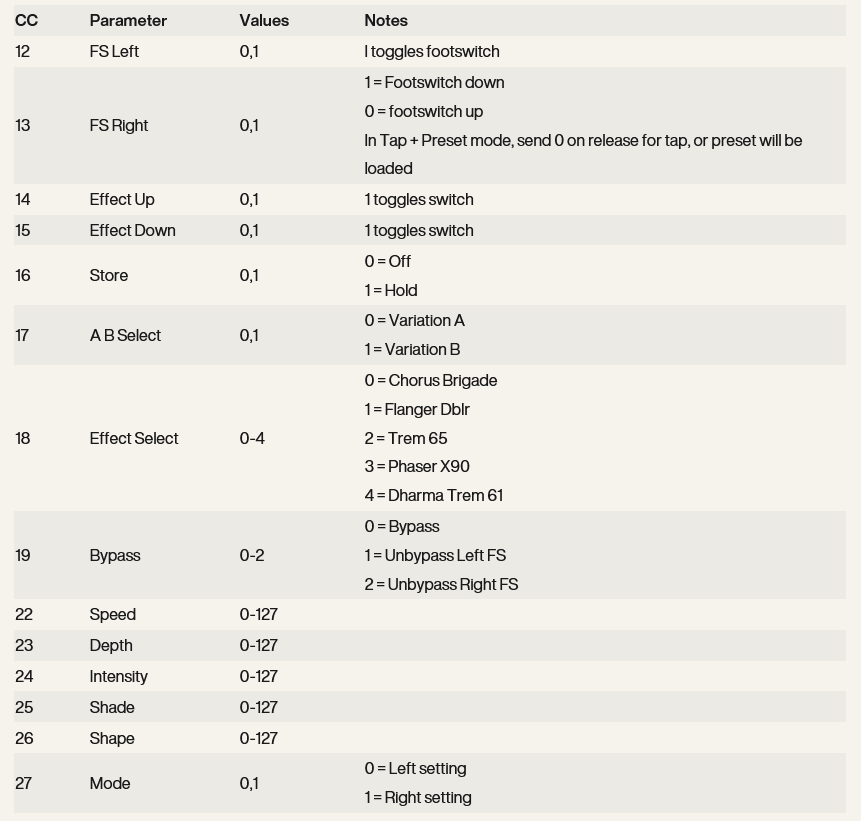
Task: Click the 'Phaser X90' note text
Action: pyautogui.click(x=417, y=466)
